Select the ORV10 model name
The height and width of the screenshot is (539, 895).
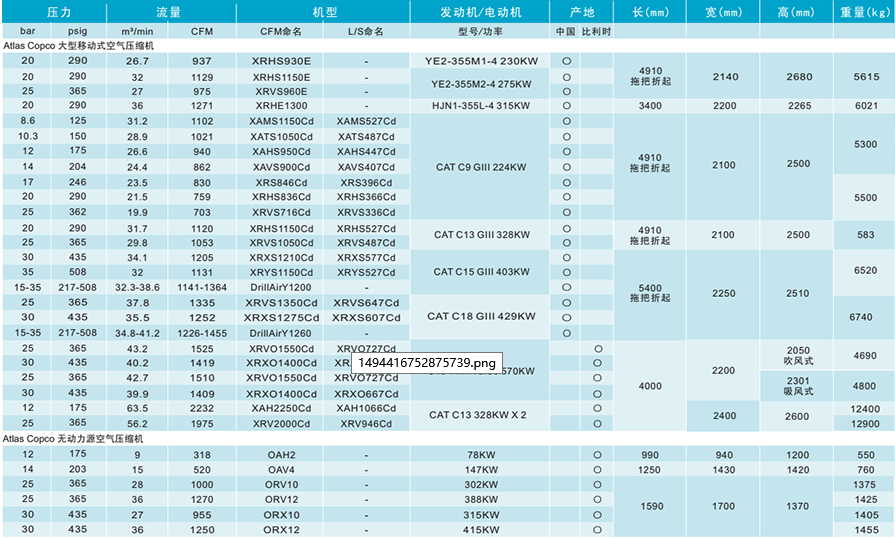[281, 484]
